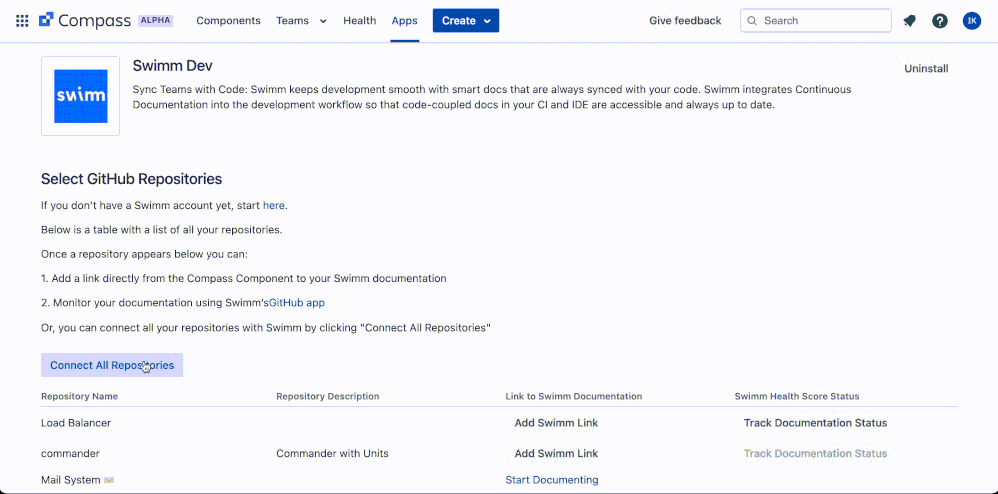
Task: Click Give feedback
Action: (x=685, y=21)
